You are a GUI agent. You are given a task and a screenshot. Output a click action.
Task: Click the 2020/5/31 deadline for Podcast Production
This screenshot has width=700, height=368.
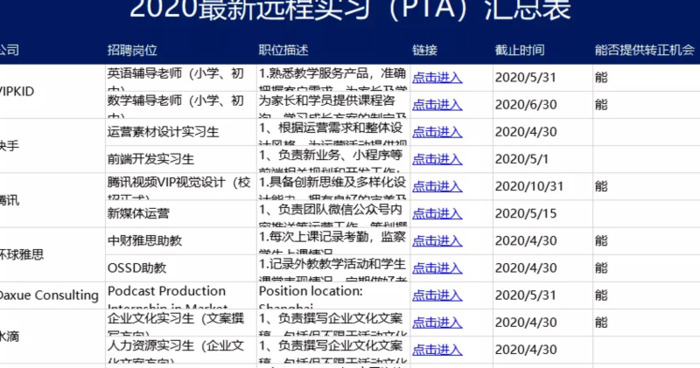pos(543,296)
